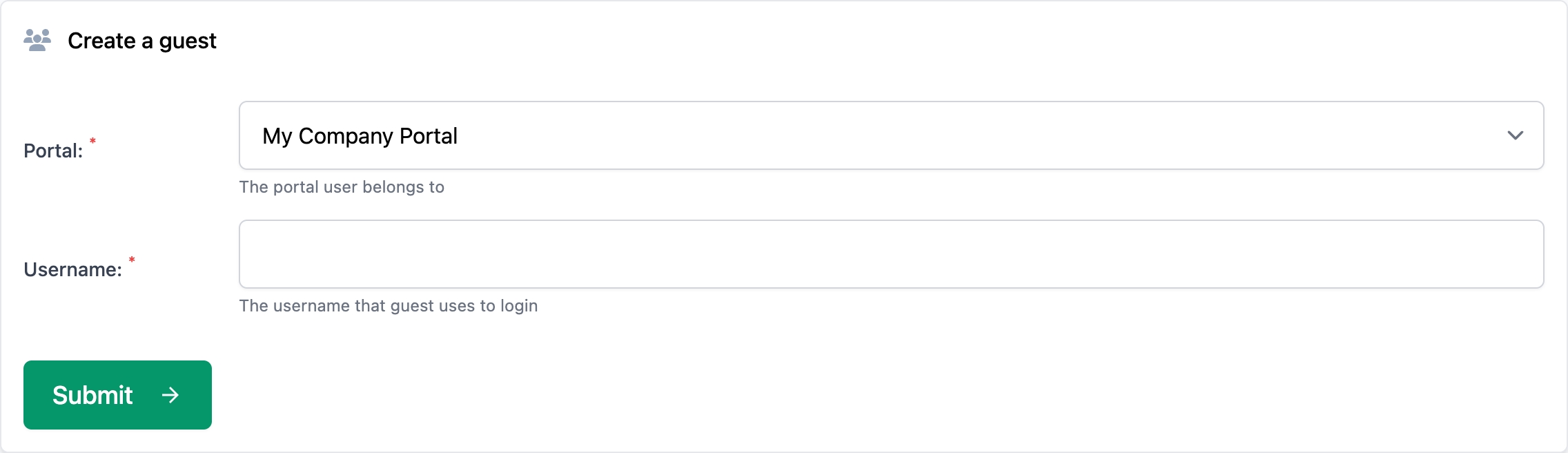Open the Portal dropdown chevron
The height and width of the screenshot is (453, 1568).
[1515, 135]
